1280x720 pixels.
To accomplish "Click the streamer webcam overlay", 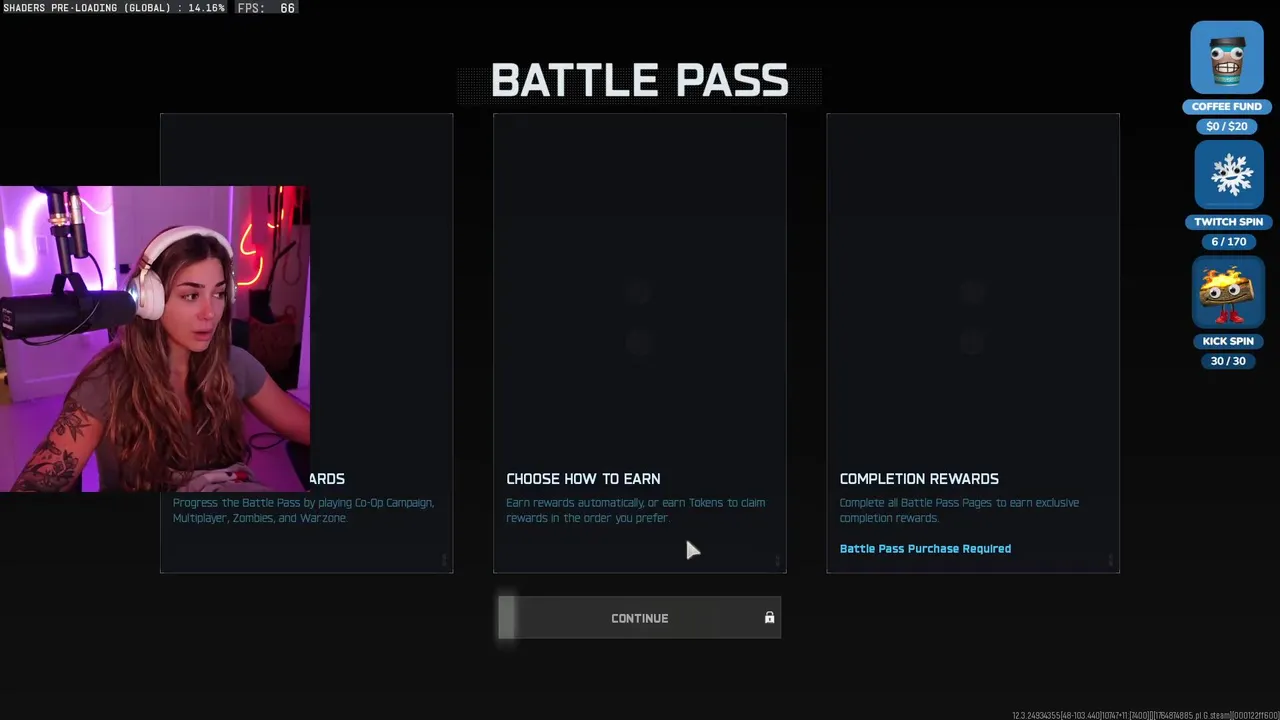I will tap(155, 339).
